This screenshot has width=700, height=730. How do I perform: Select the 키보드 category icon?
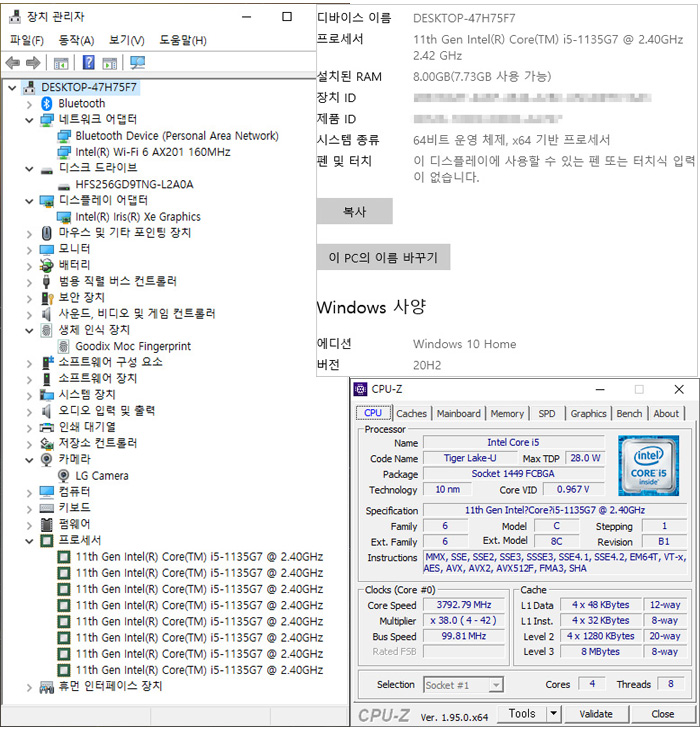pos(47,508)
